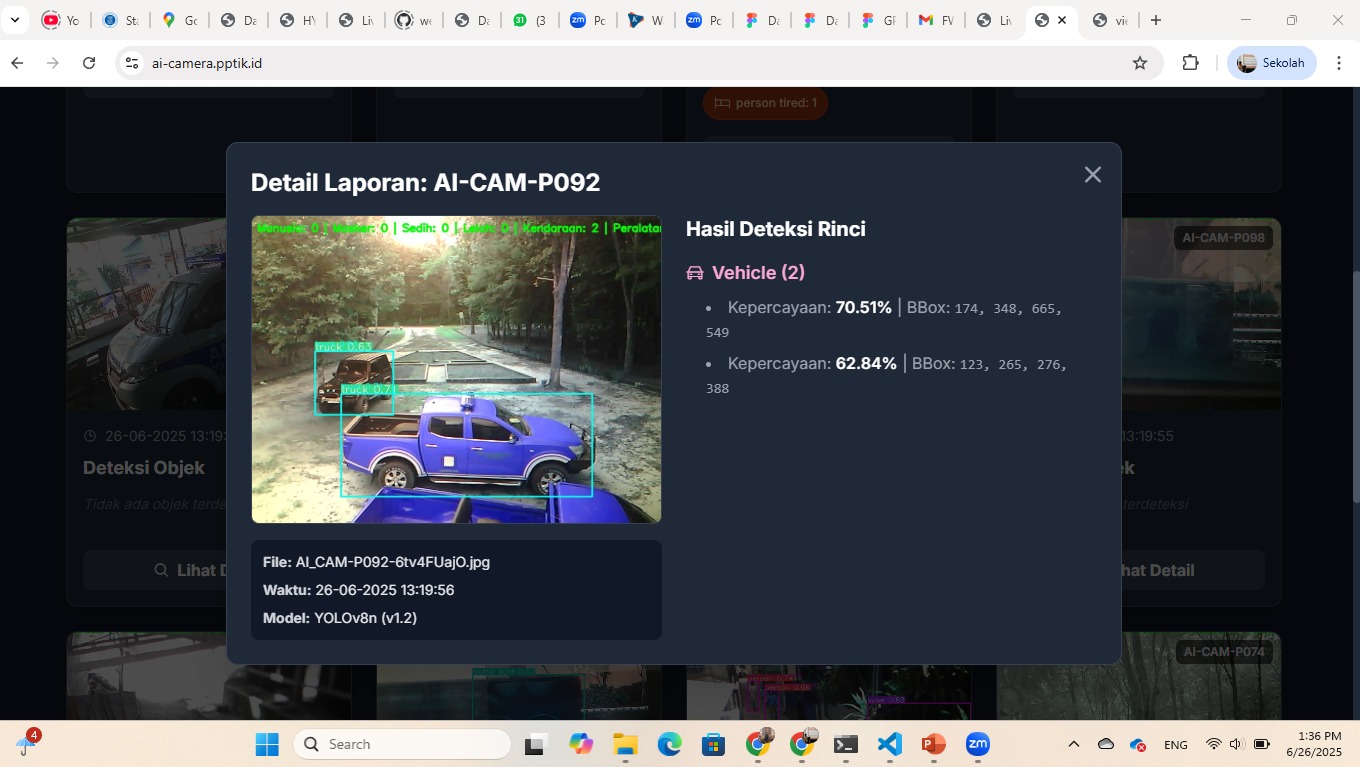Open the Windows Start menu
The height and width of the screenshot is (767, 1360).
coord(267,744)
